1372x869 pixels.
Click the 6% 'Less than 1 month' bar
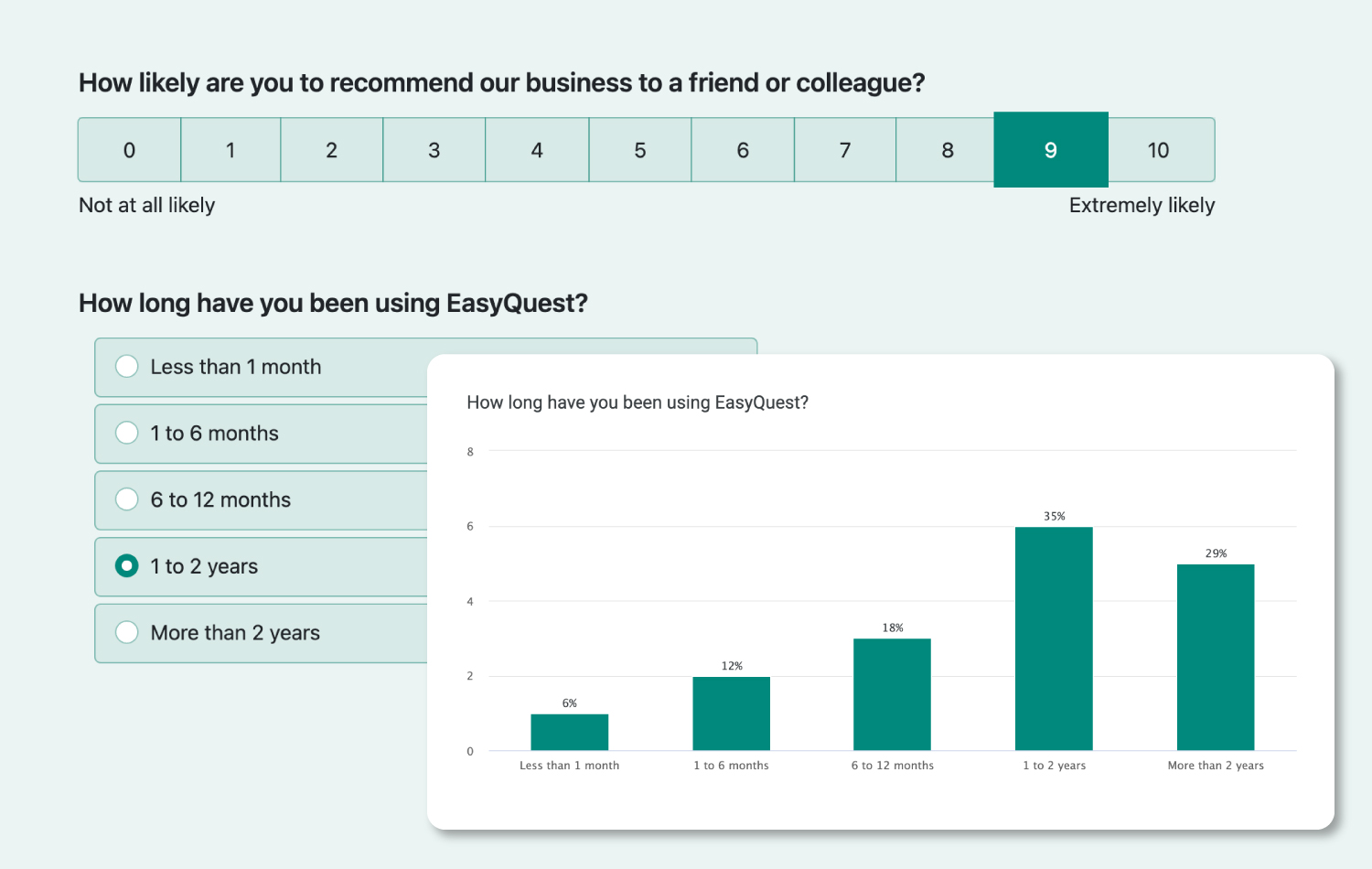pos(570,730)
